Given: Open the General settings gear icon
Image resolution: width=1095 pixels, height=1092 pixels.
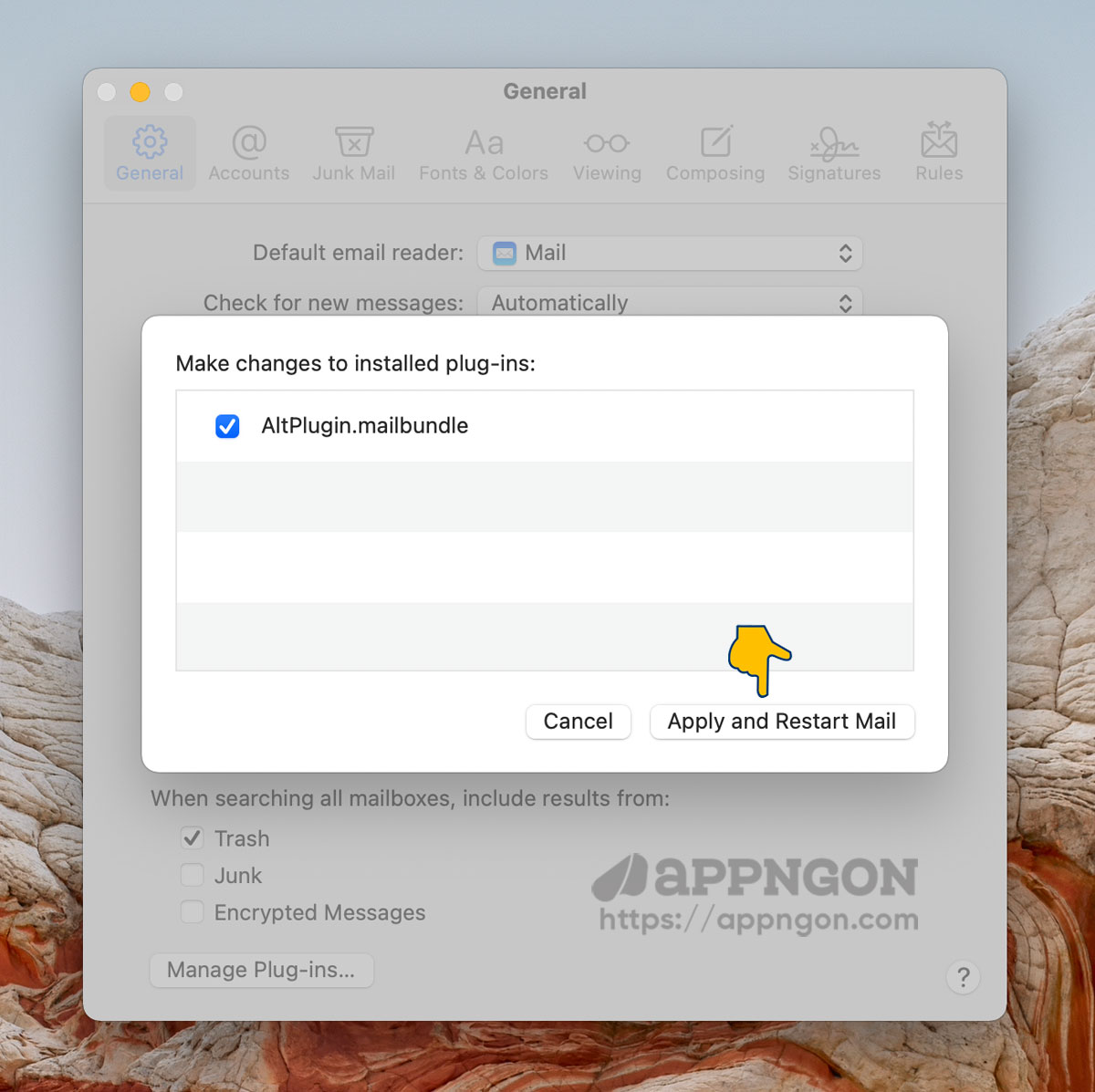Looking at the screenshot, I should pos(150,143).
